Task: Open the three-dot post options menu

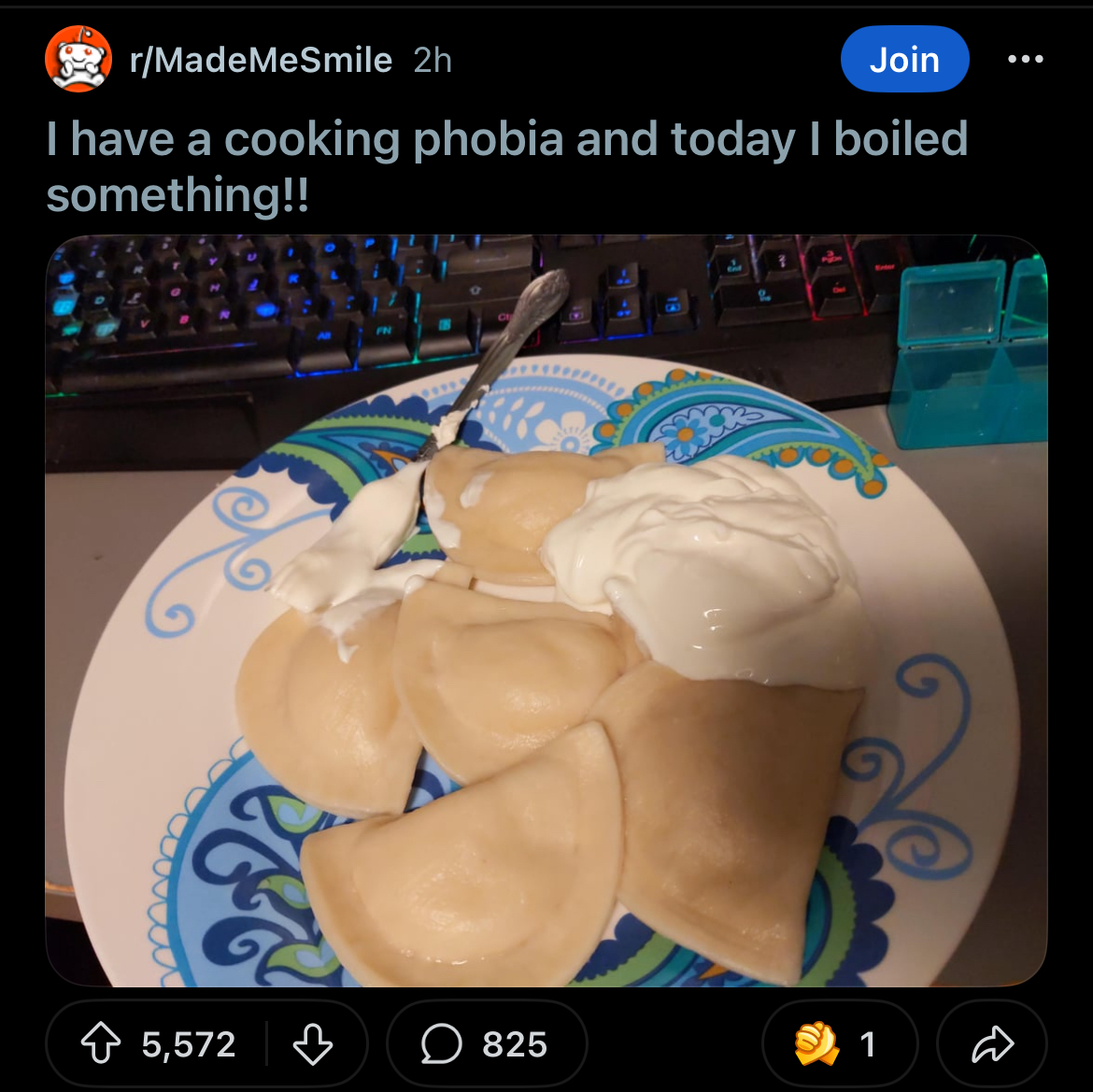Action: click(1026, 59)
